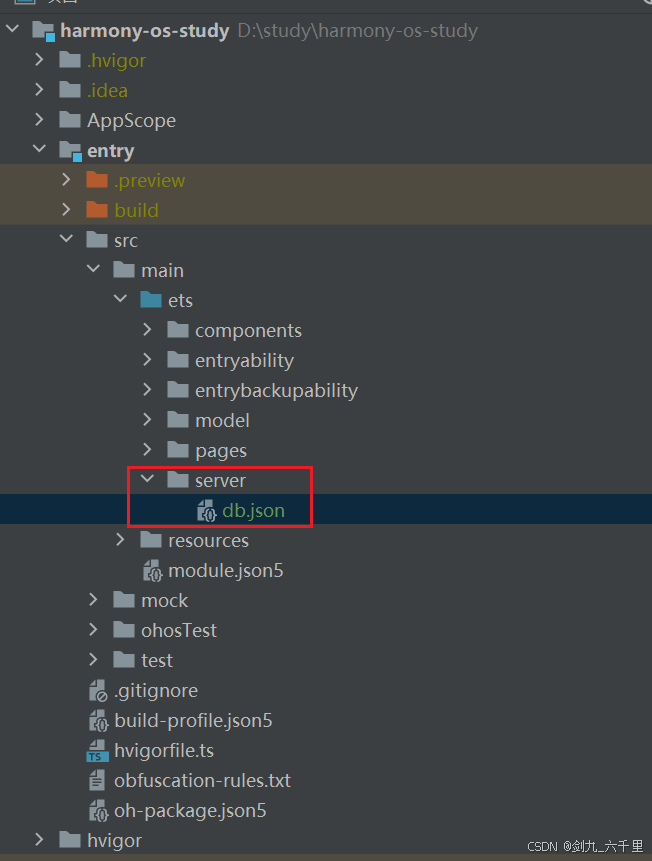652x861 pixels.
Task: Click the orange .preview folder icon
Action: point(97,180)
